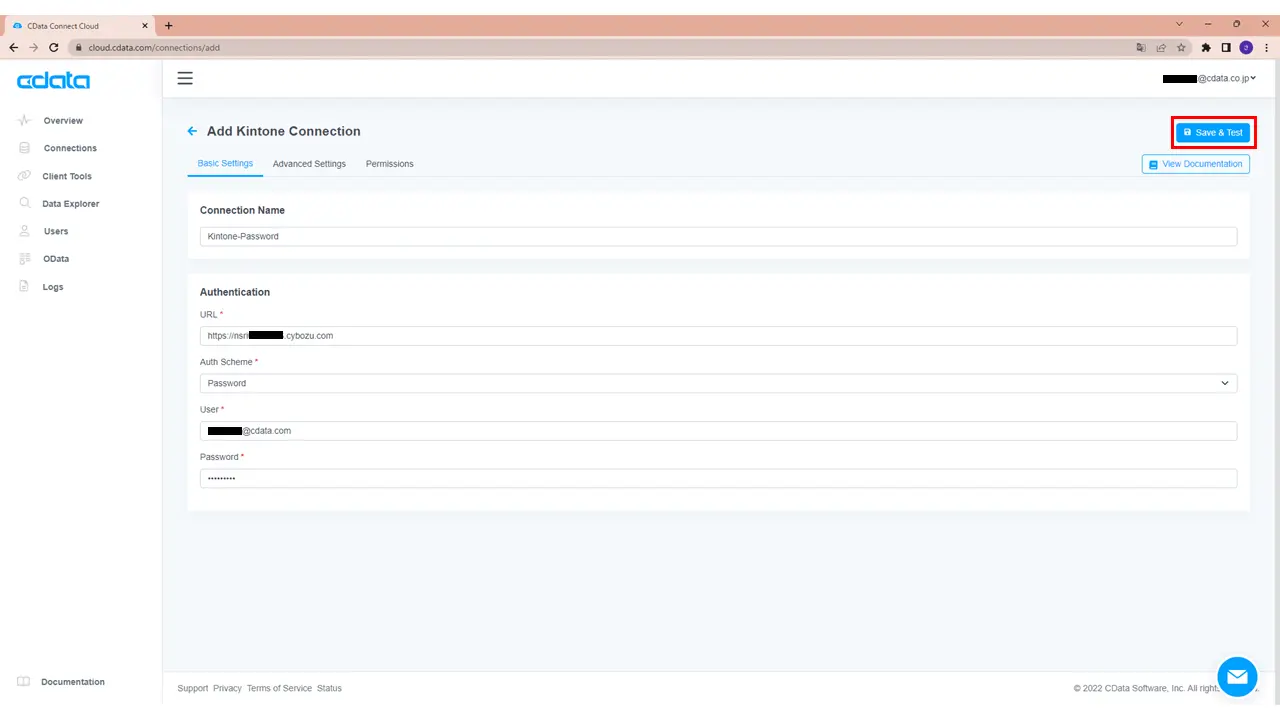Click the Connection Name input field
The height and width of the screenshot is (720, 1280).
718,237
